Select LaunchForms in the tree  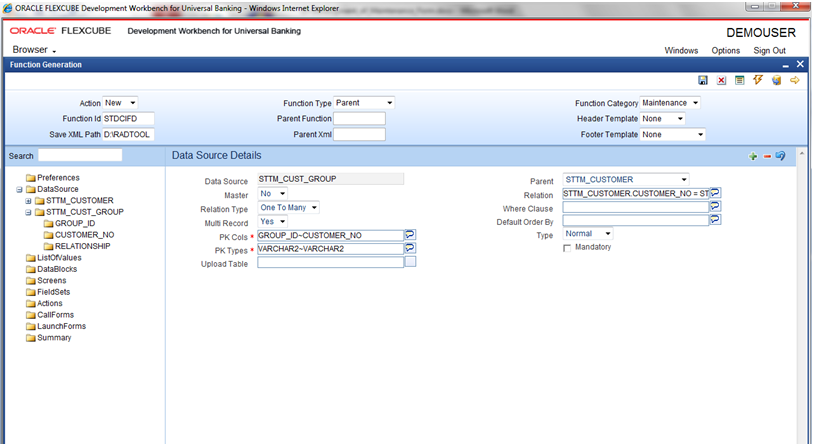pyautogui.click(x=62, y=326)
